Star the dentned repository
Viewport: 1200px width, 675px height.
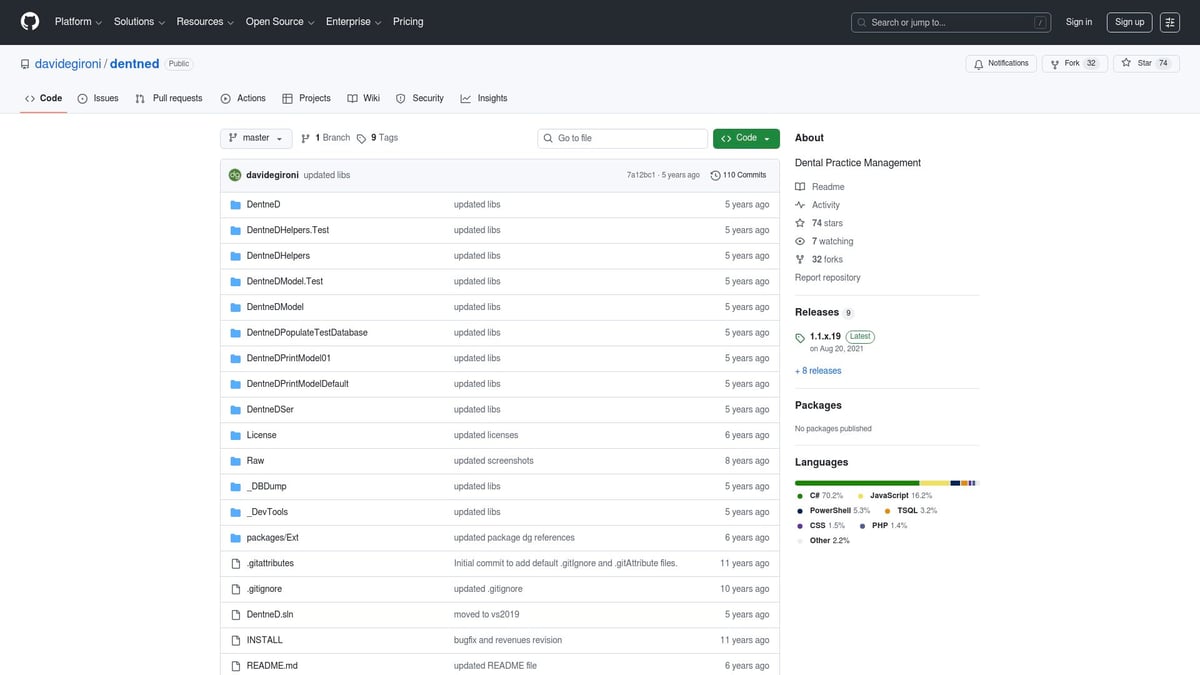pos(1145,63)
